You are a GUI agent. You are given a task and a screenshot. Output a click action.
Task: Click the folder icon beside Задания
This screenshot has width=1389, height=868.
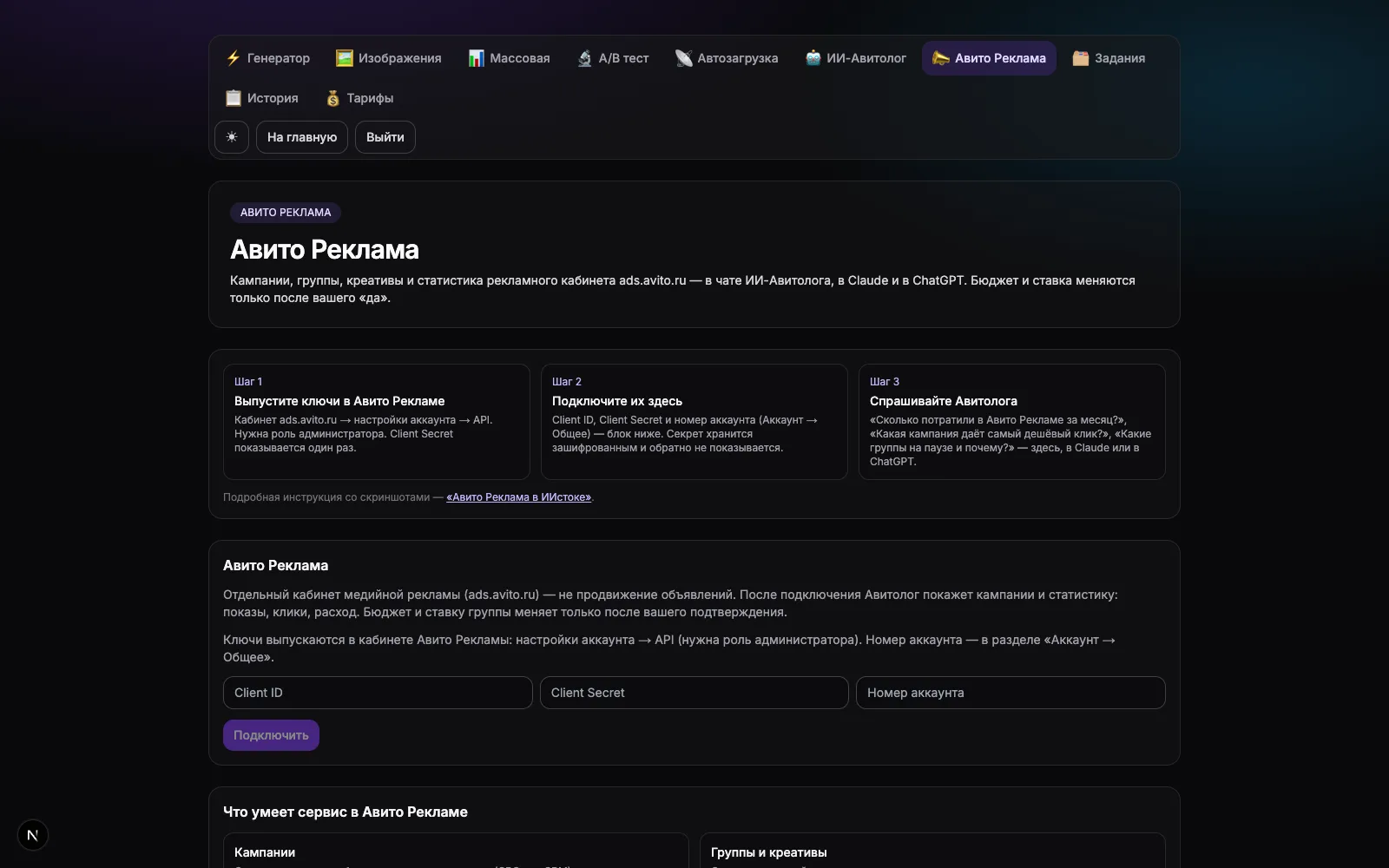[1081, 58]
